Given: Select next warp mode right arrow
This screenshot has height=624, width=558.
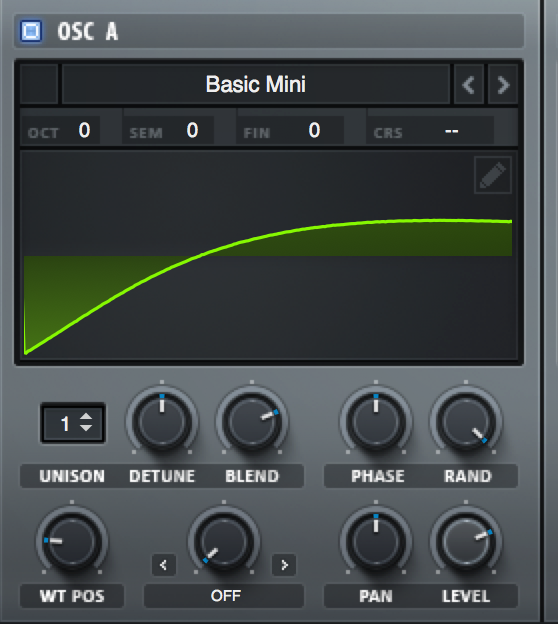Looking at the screenshot, I should pyautogui.click(x=284, y=565).
